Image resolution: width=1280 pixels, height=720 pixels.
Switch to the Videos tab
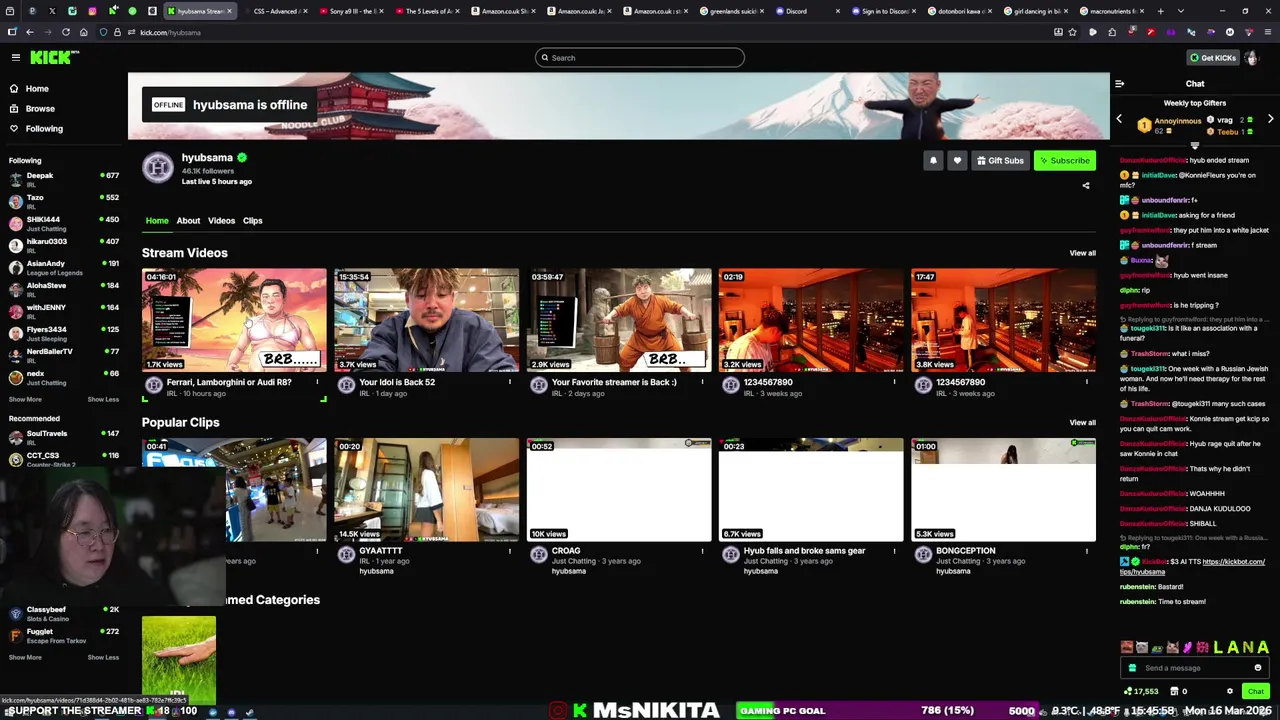tap(221, 220)
